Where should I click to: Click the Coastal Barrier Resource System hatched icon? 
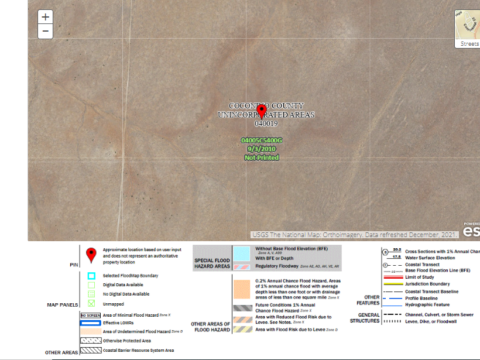[91, 350]
